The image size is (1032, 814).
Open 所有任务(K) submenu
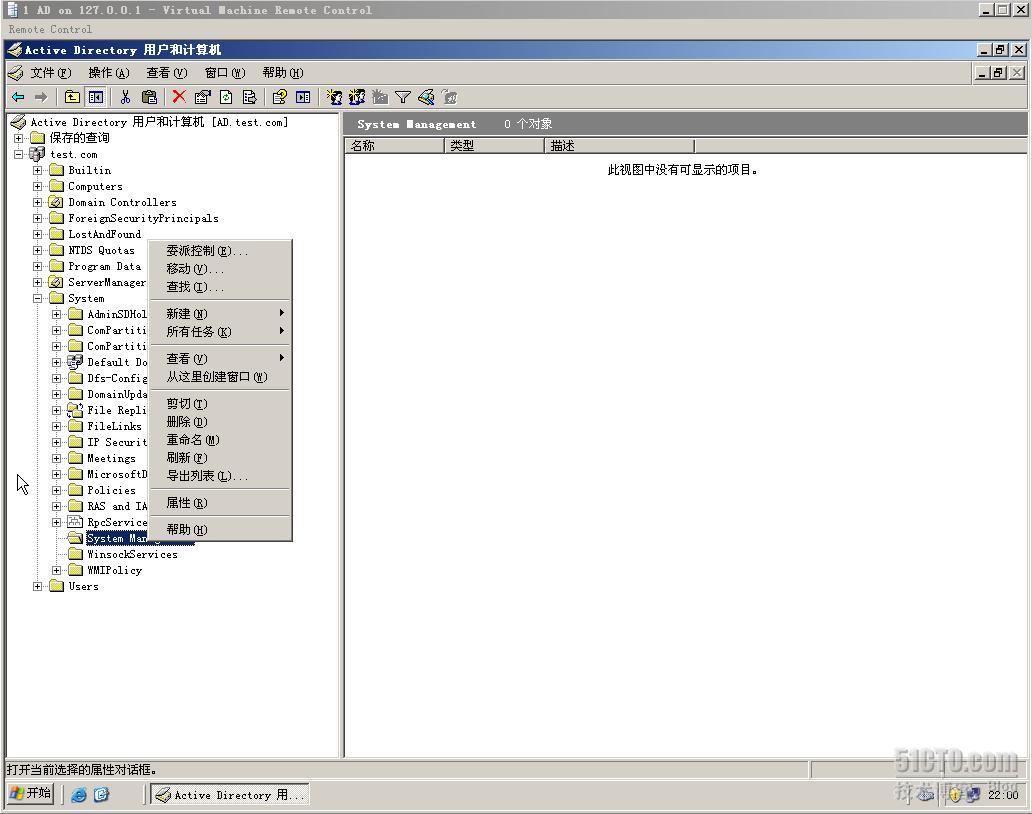click(220, 332)
